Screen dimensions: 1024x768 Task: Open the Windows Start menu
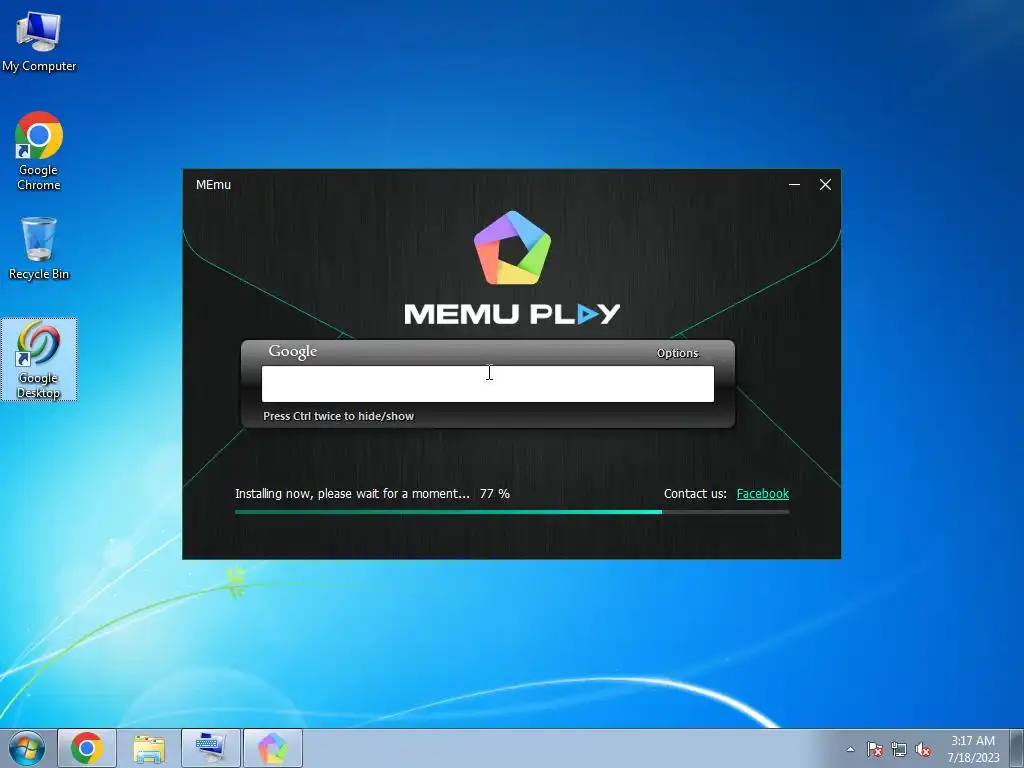(x=27, y=748)
